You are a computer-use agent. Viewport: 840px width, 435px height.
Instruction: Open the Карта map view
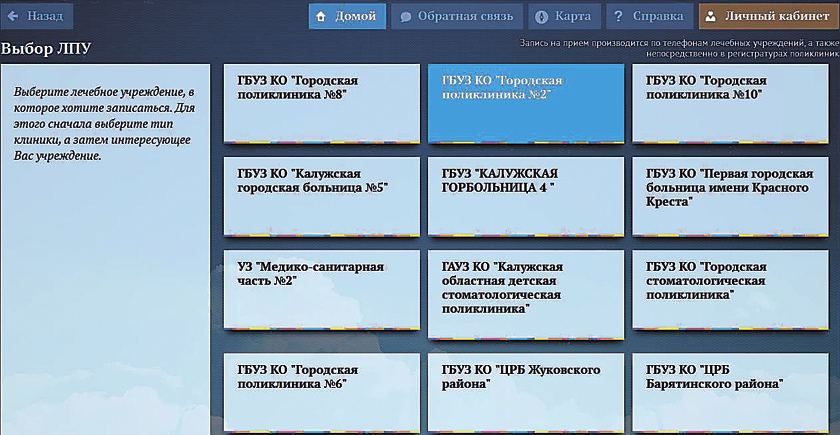pyautogui.click(x=565, y=17)
